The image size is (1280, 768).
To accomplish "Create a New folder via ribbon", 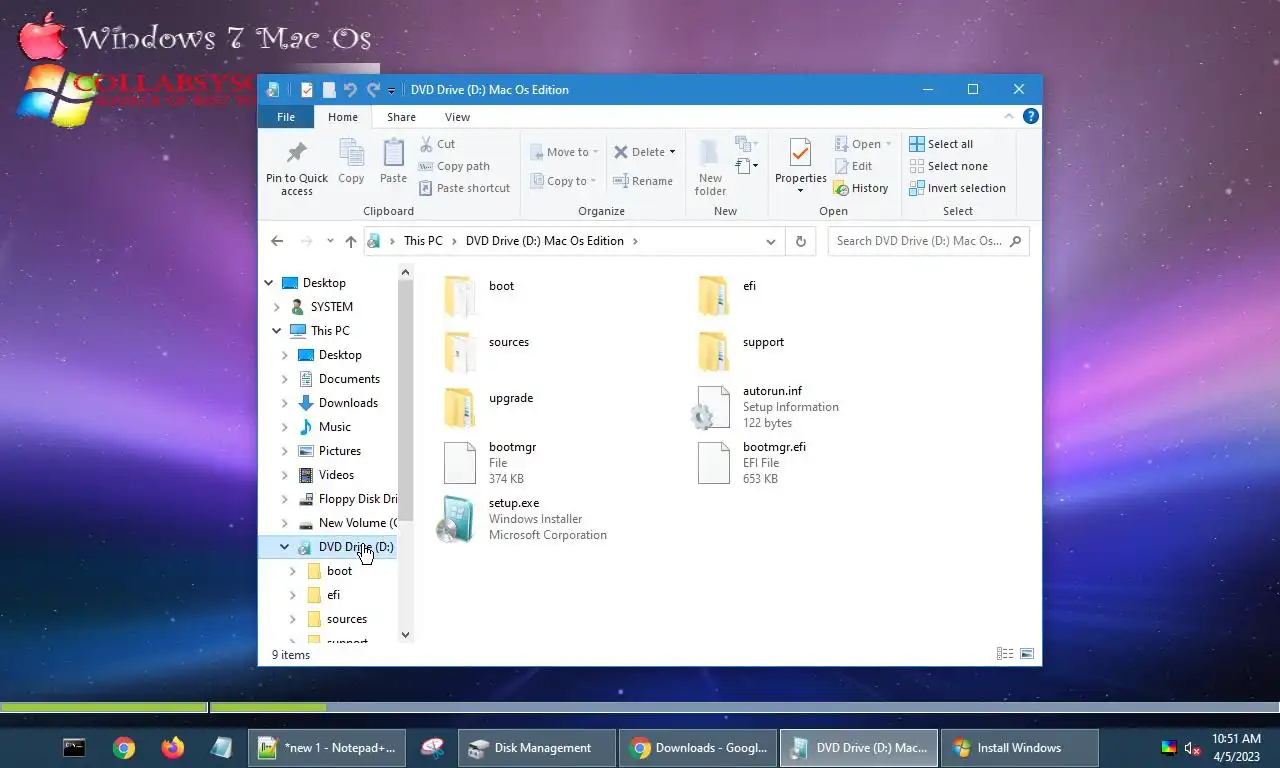I will (x=710, y=166).
